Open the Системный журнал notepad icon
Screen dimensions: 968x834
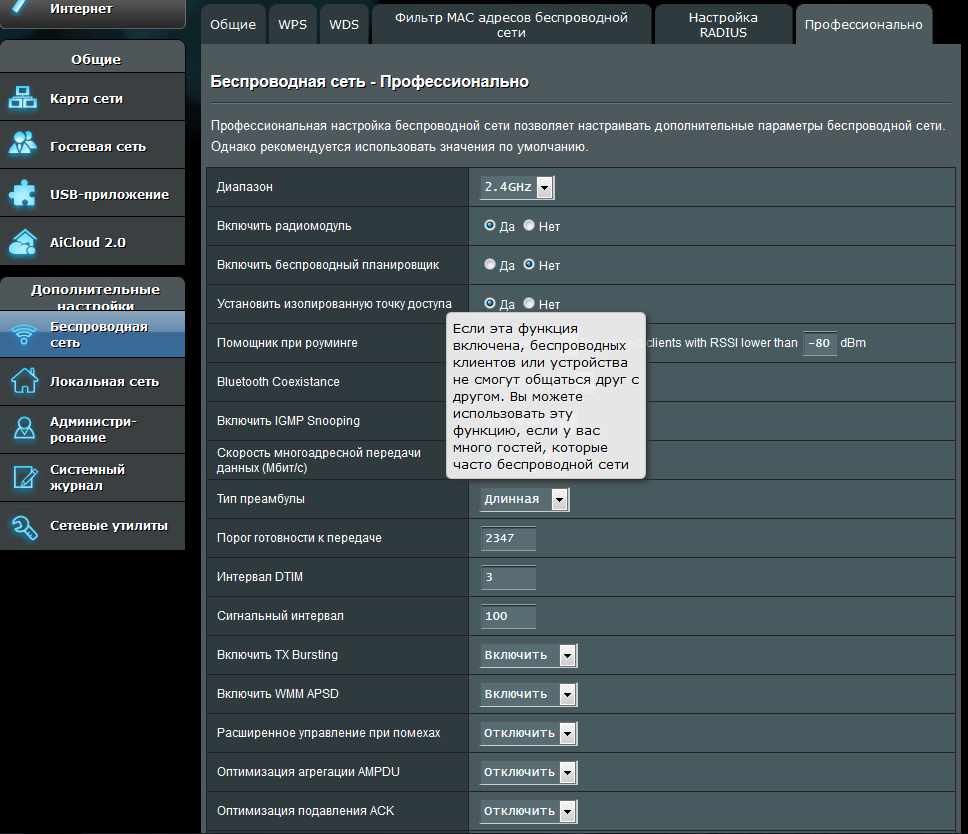pos(25,477)
